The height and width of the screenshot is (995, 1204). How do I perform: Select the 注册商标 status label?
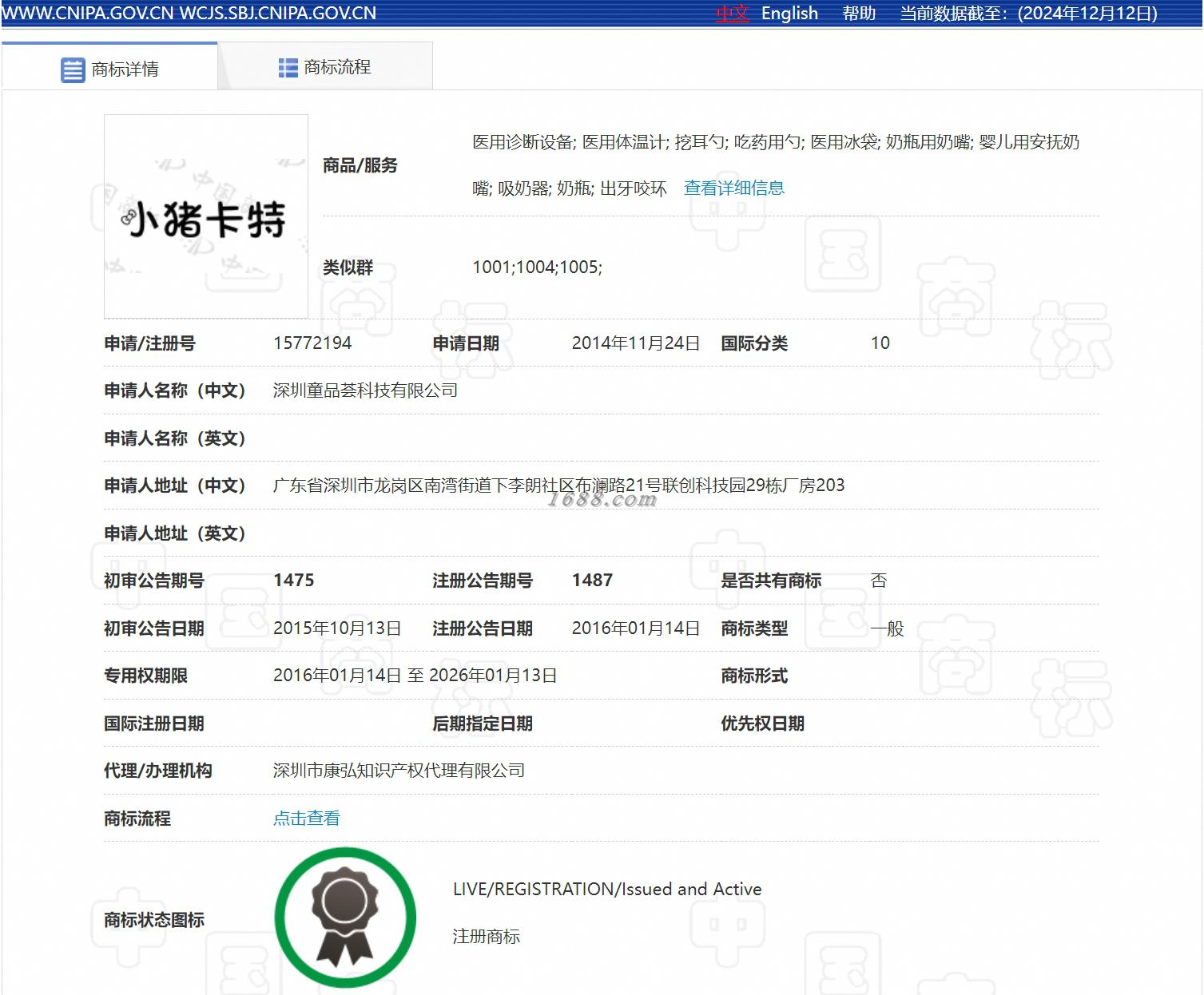(x=487, y=936)
